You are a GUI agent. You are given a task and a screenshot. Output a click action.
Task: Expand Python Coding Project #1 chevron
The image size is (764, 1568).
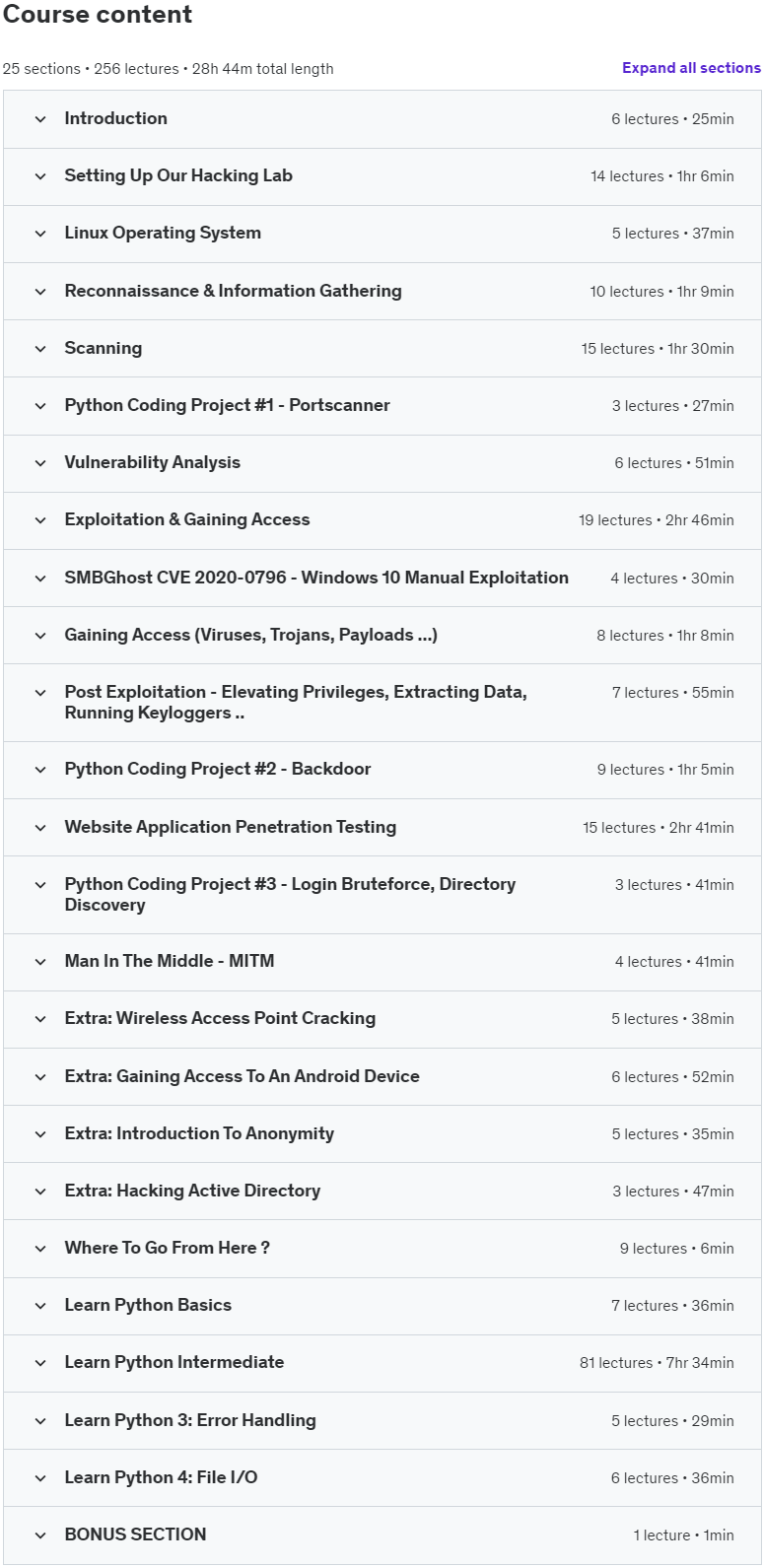40,406
